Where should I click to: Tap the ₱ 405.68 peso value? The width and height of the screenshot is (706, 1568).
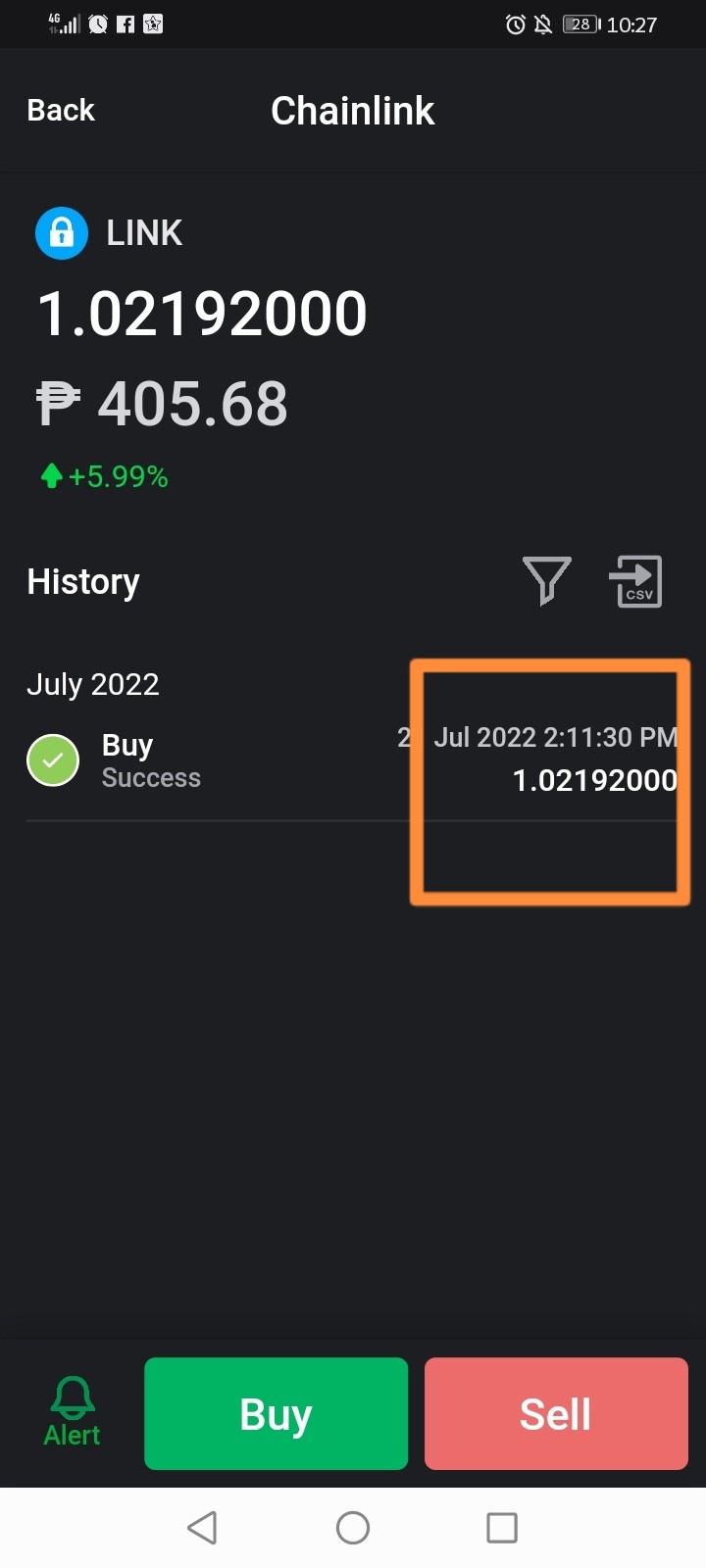162,403
